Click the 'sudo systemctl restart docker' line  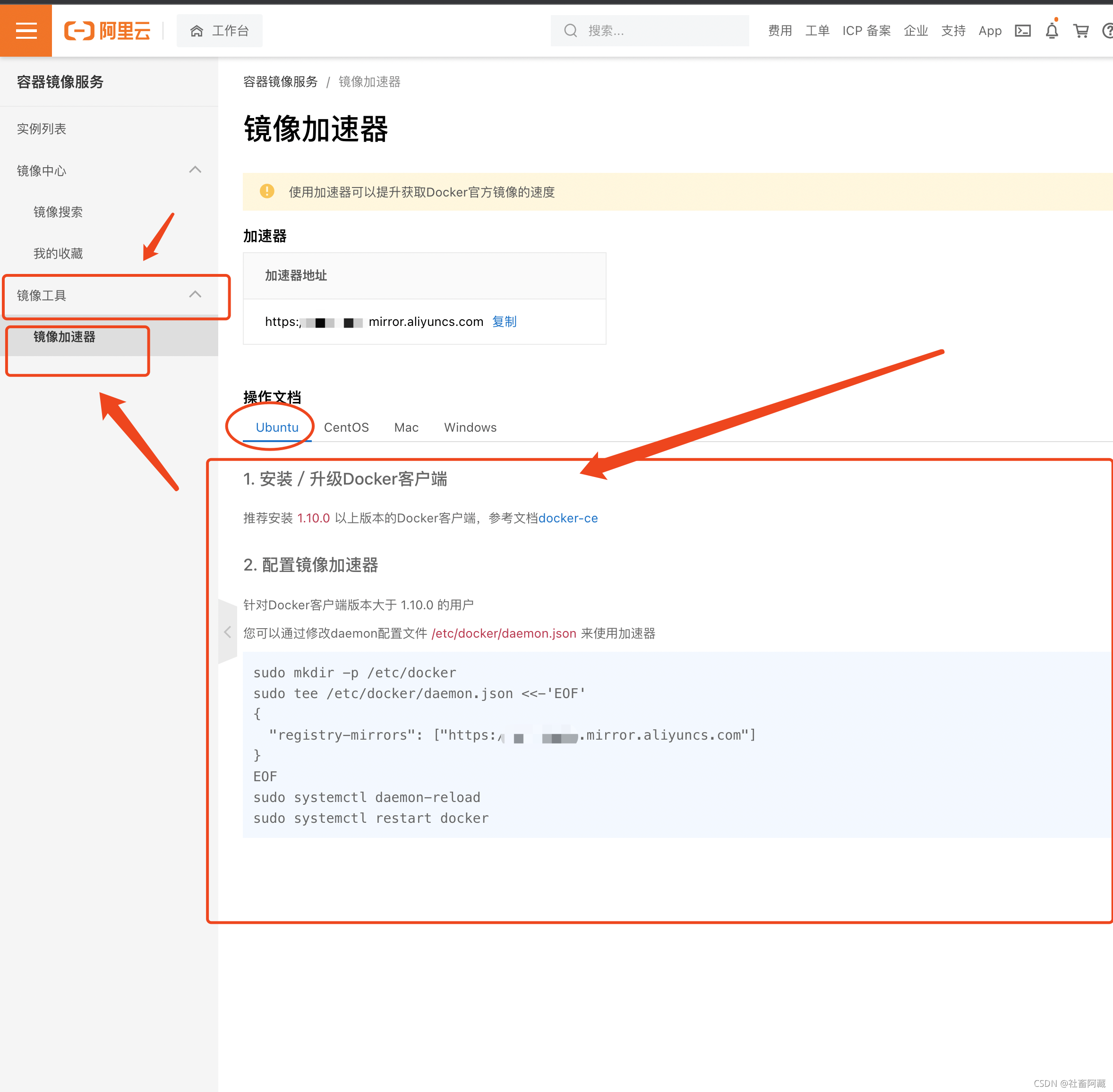pyautogui.click(x=371, y=819)
